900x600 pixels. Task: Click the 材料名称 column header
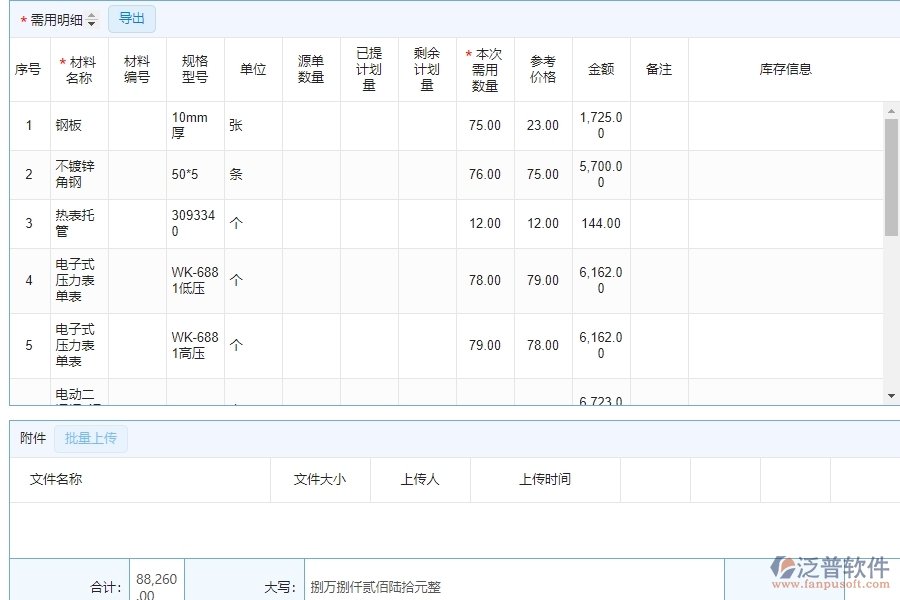[x=78, y=69]
